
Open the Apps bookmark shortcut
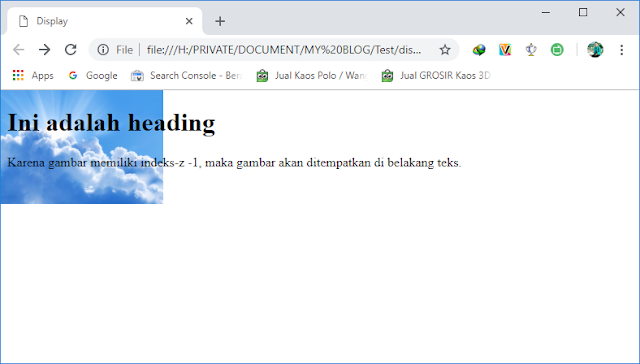(x=33, y=75)
